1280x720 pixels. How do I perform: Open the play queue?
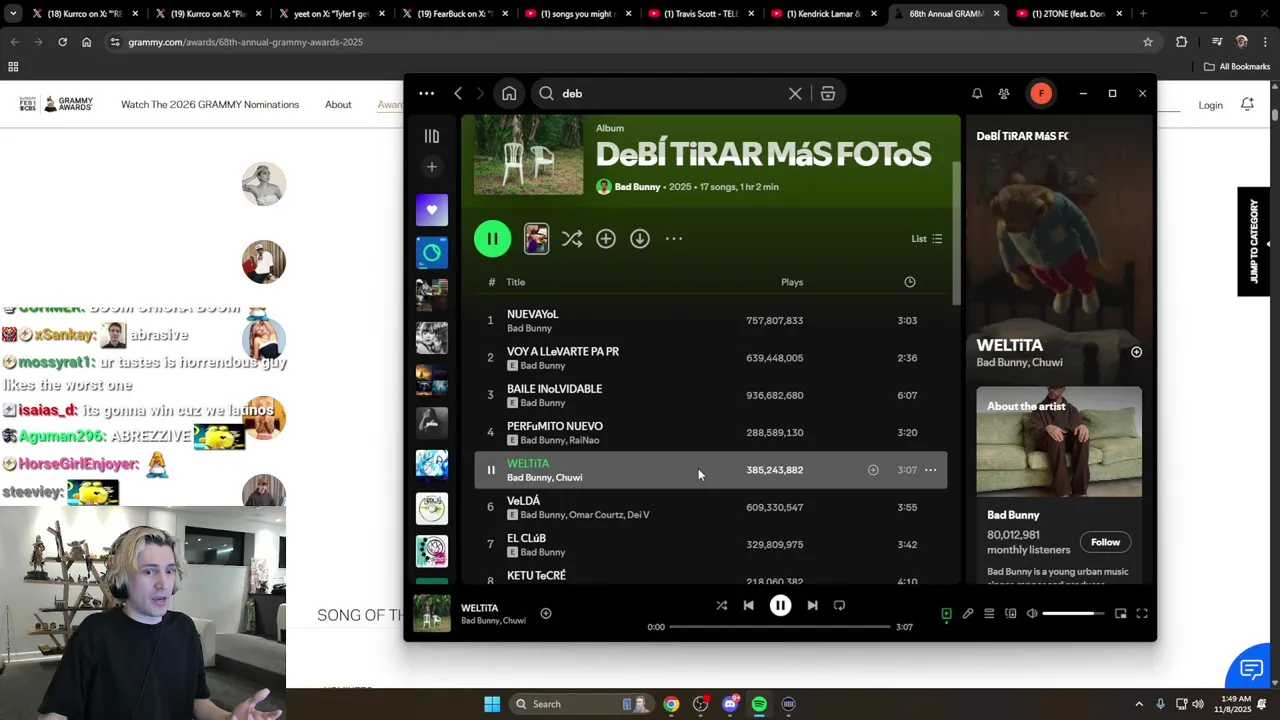coord(989,614)
